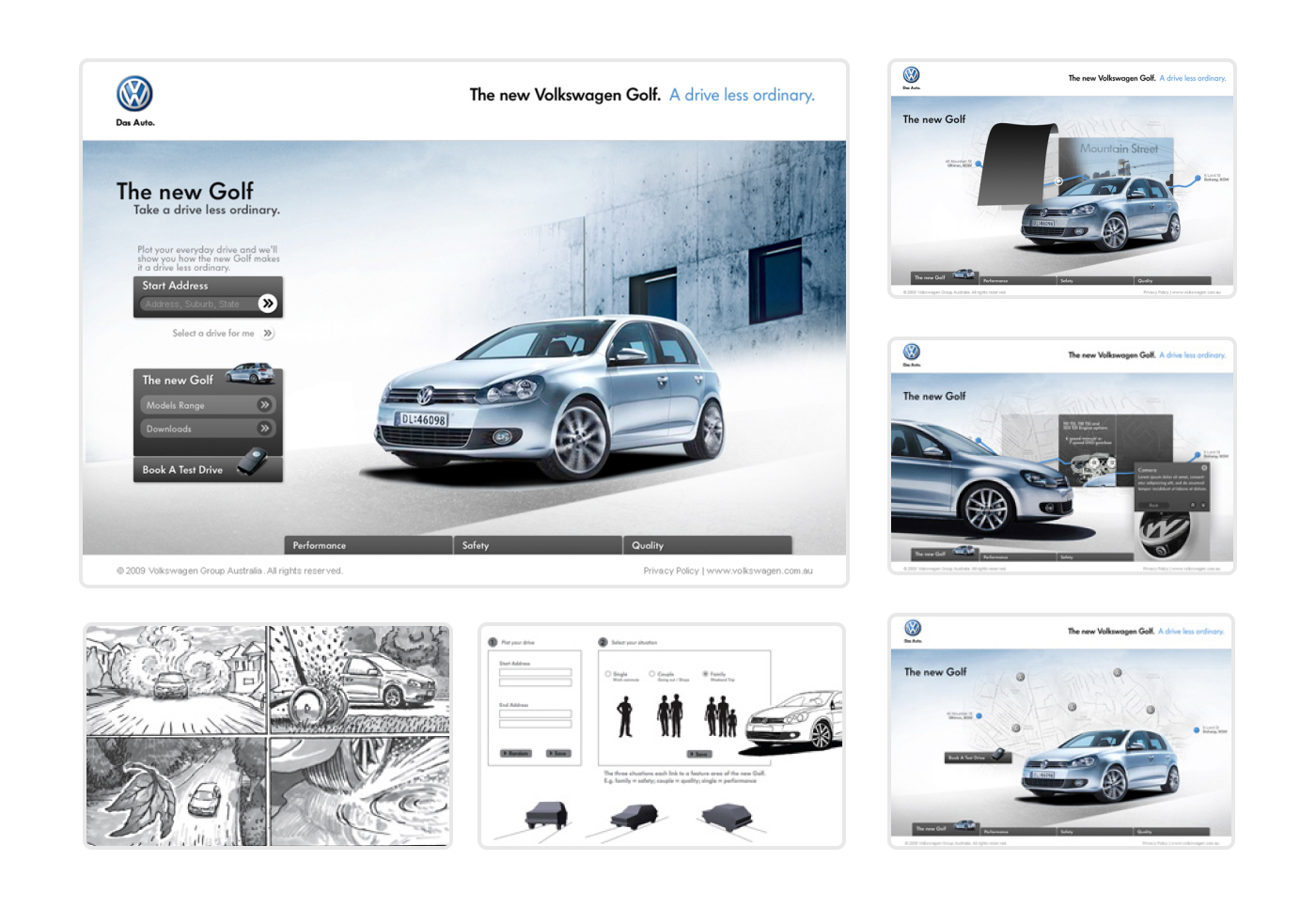
Task: Click the chevron next to Select a drive for me
Action: [269, 334]
